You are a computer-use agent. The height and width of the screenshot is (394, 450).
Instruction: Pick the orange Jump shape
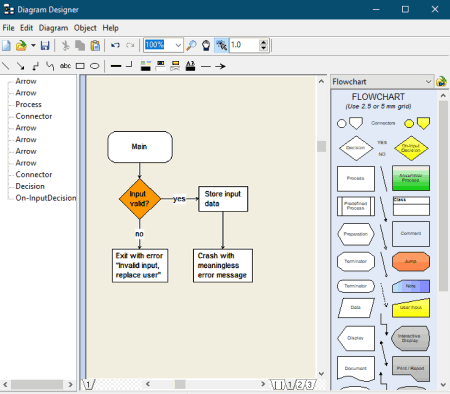pyautogui.click(x=411, y=261)
